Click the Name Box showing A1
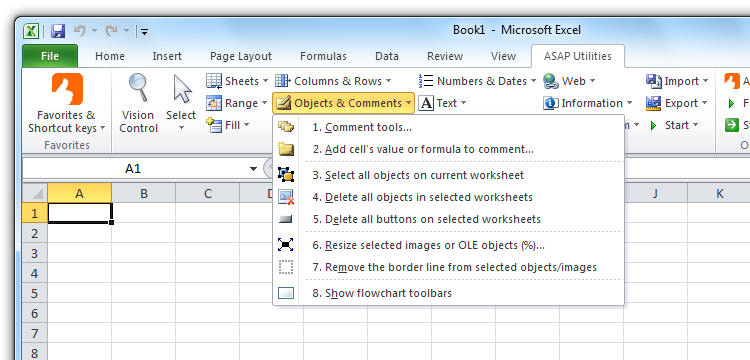The width and height of the screenshot is (750, 360). tap(132, 169)
